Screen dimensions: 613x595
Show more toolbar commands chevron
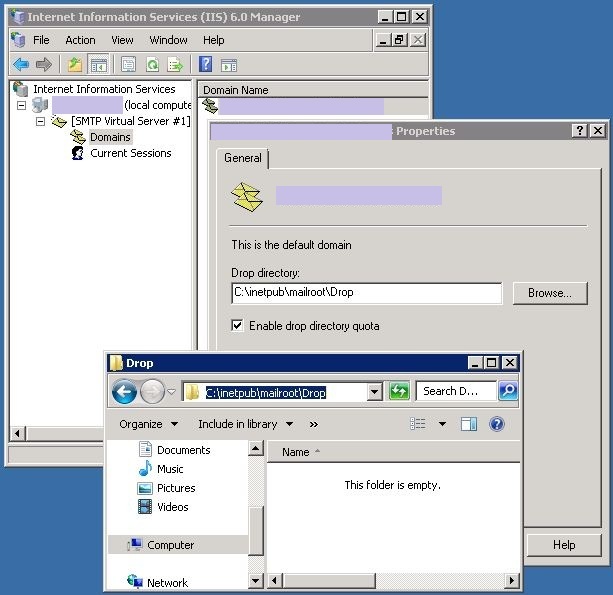pyautogui.click(x=314, y=424)
